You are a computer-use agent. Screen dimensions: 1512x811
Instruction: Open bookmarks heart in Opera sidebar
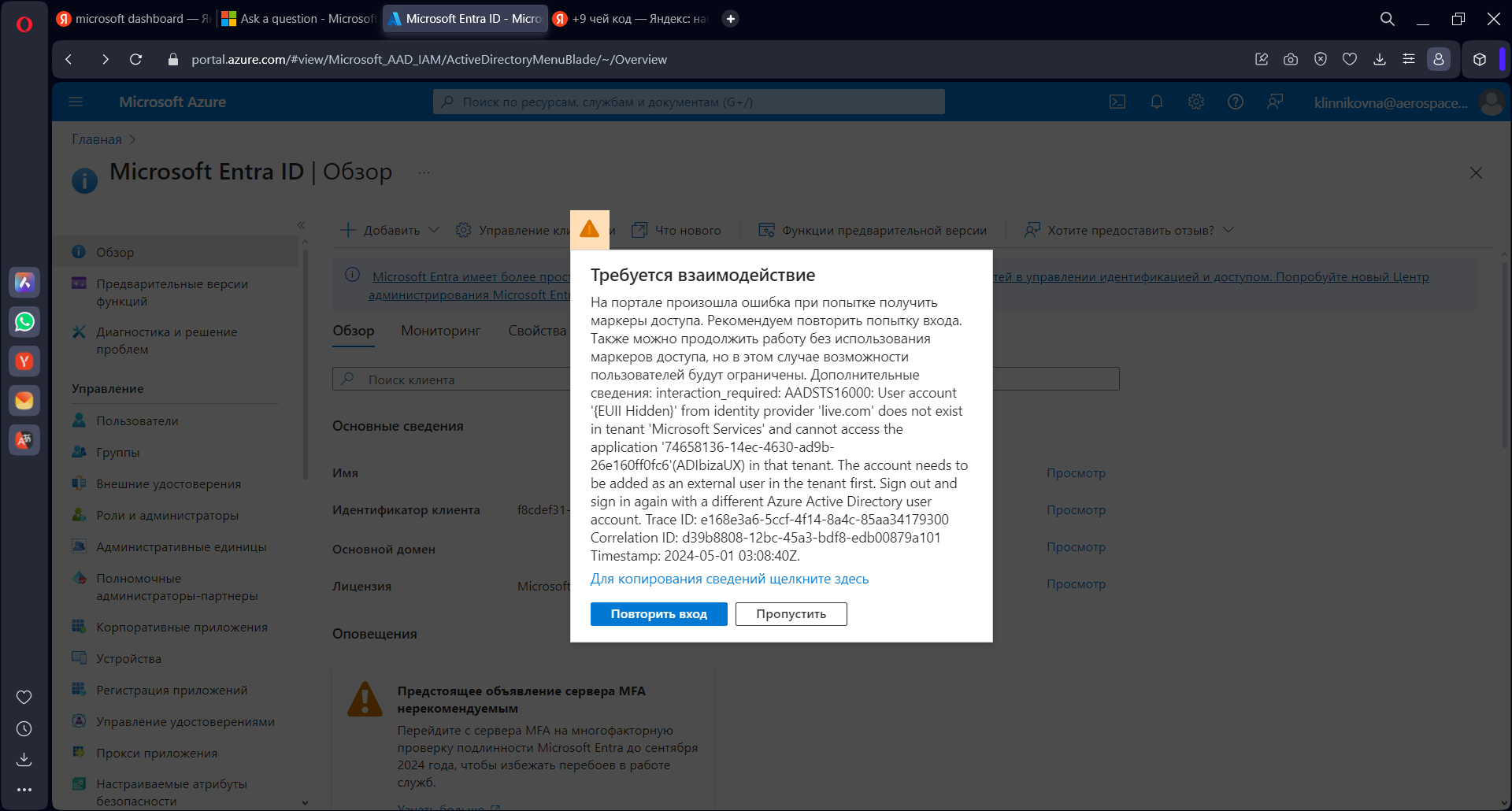tap(24, 697)
